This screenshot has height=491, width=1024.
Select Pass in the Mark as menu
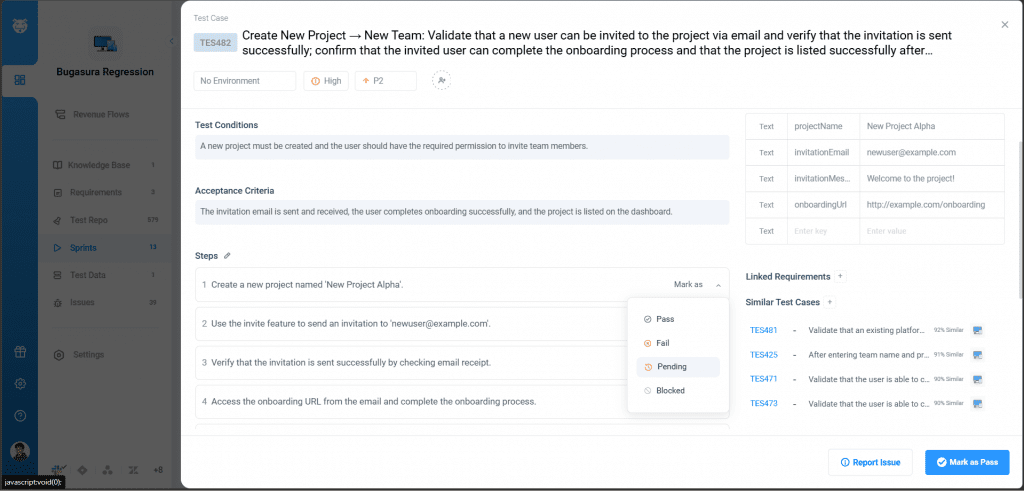[665, 319]
